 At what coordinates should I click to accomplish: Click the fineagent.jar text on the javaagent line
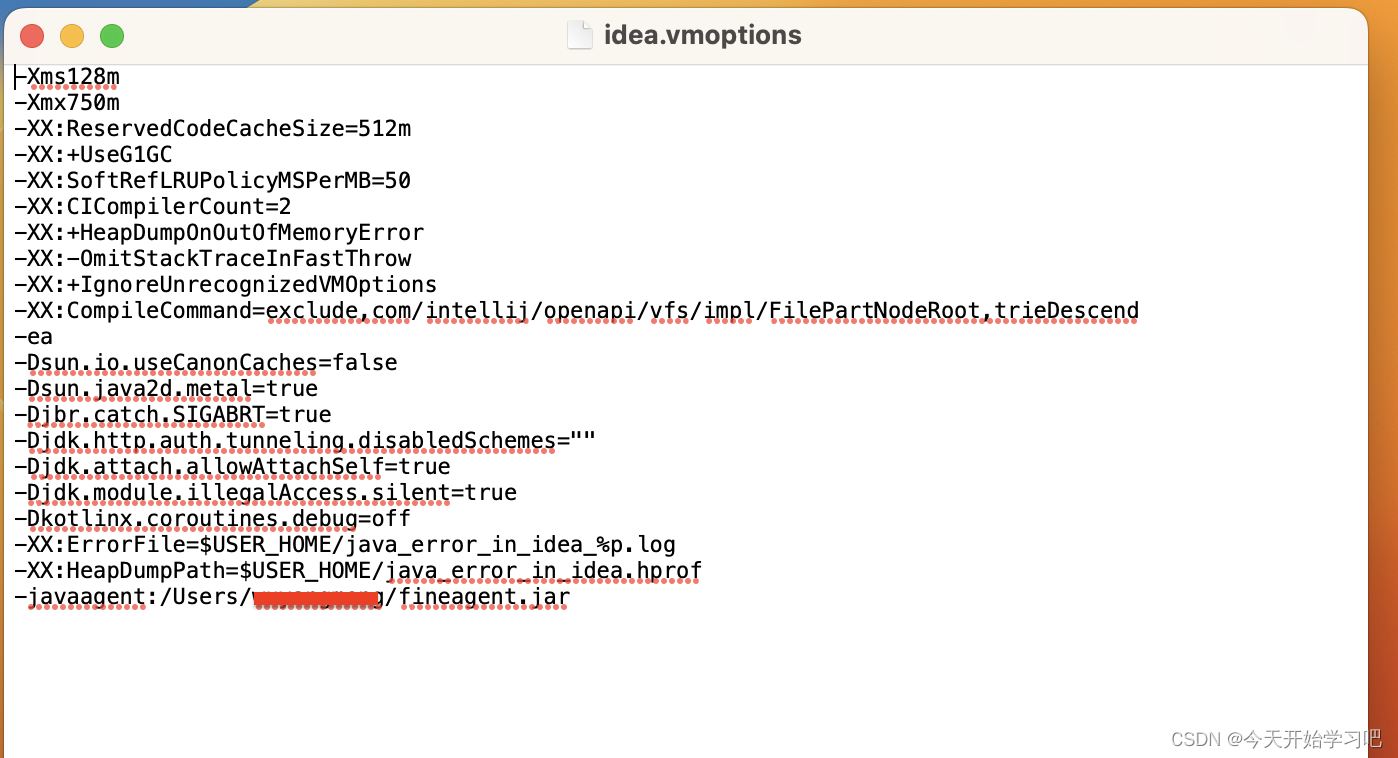pyautogui.click(x=485, y=598)
